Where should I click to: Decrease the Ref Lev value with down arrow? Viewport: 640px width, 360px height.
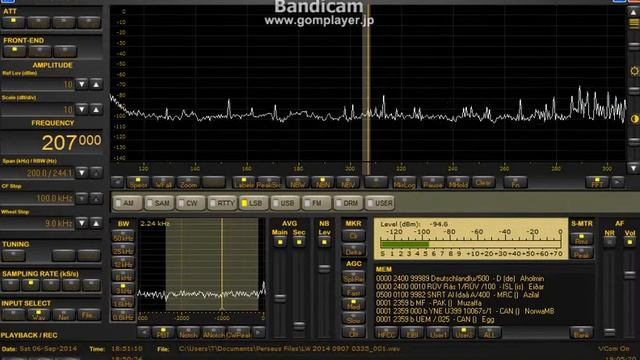tap(82, 84)
